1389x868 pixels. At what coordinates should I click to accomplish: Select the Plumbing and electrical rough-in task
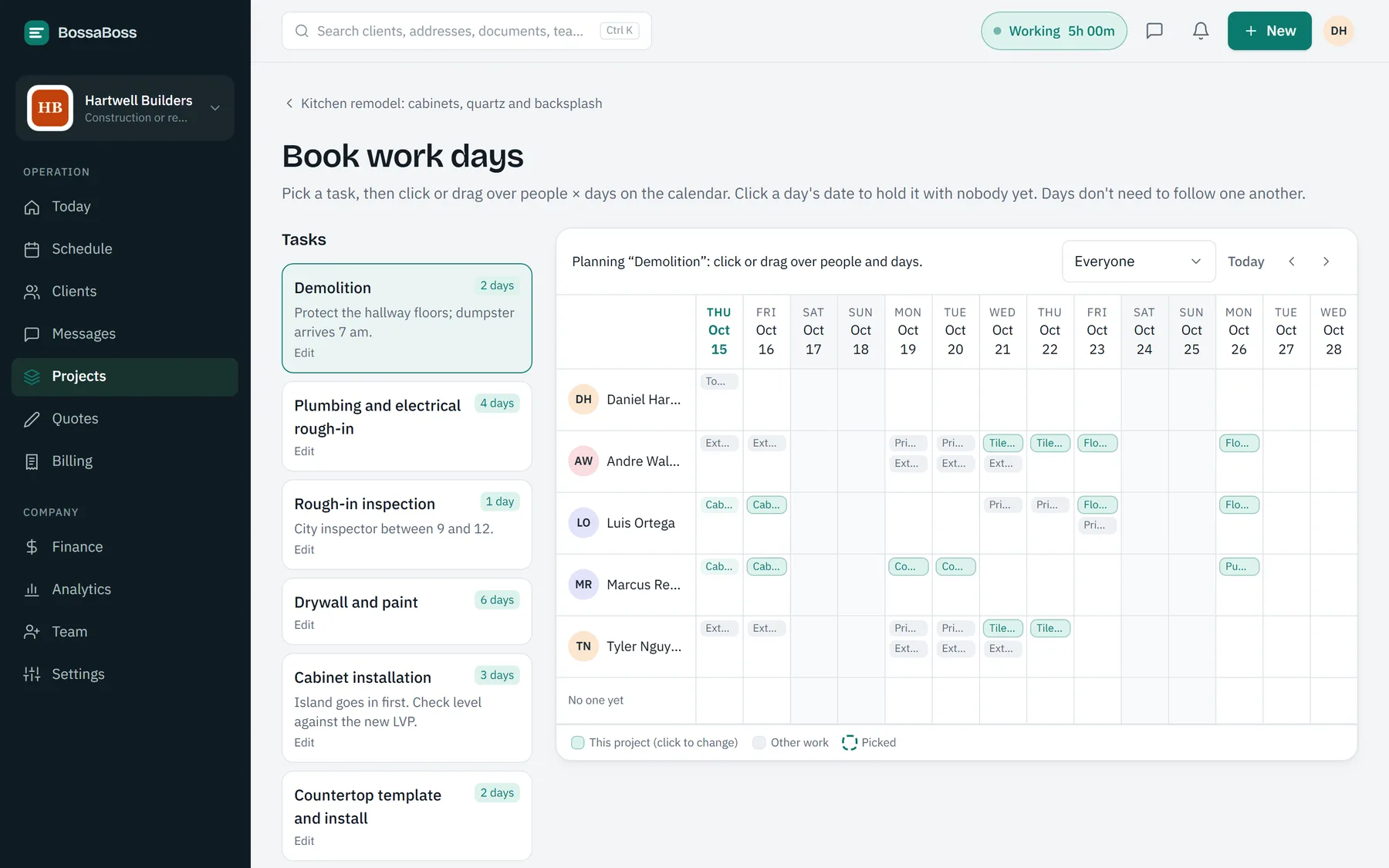(407, 427)
